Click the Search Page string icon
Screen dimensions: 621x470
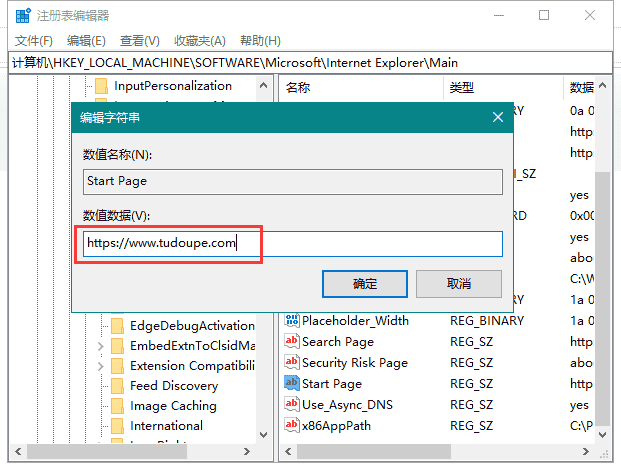pos(291,341)
